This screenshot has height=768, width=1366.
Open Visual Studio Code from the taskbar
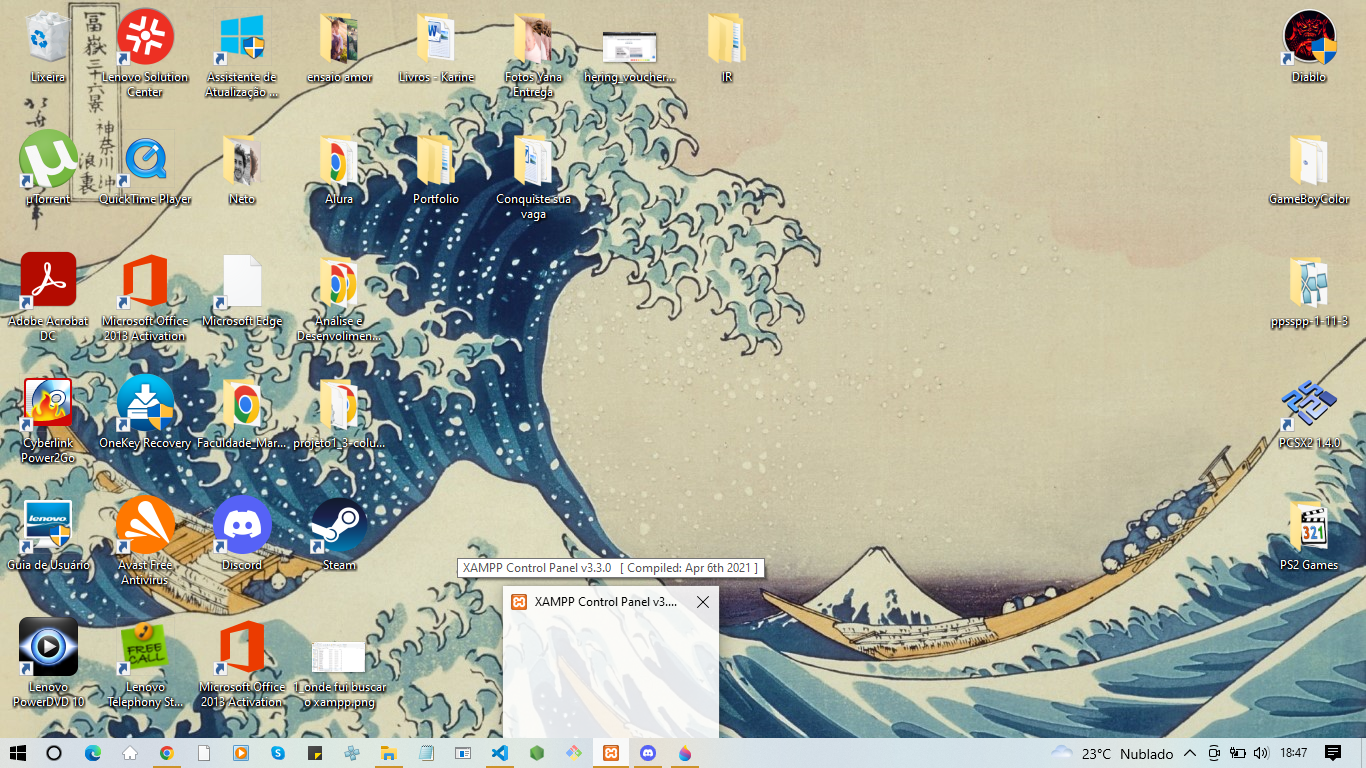pyautogui.click(x=500, y=753)
